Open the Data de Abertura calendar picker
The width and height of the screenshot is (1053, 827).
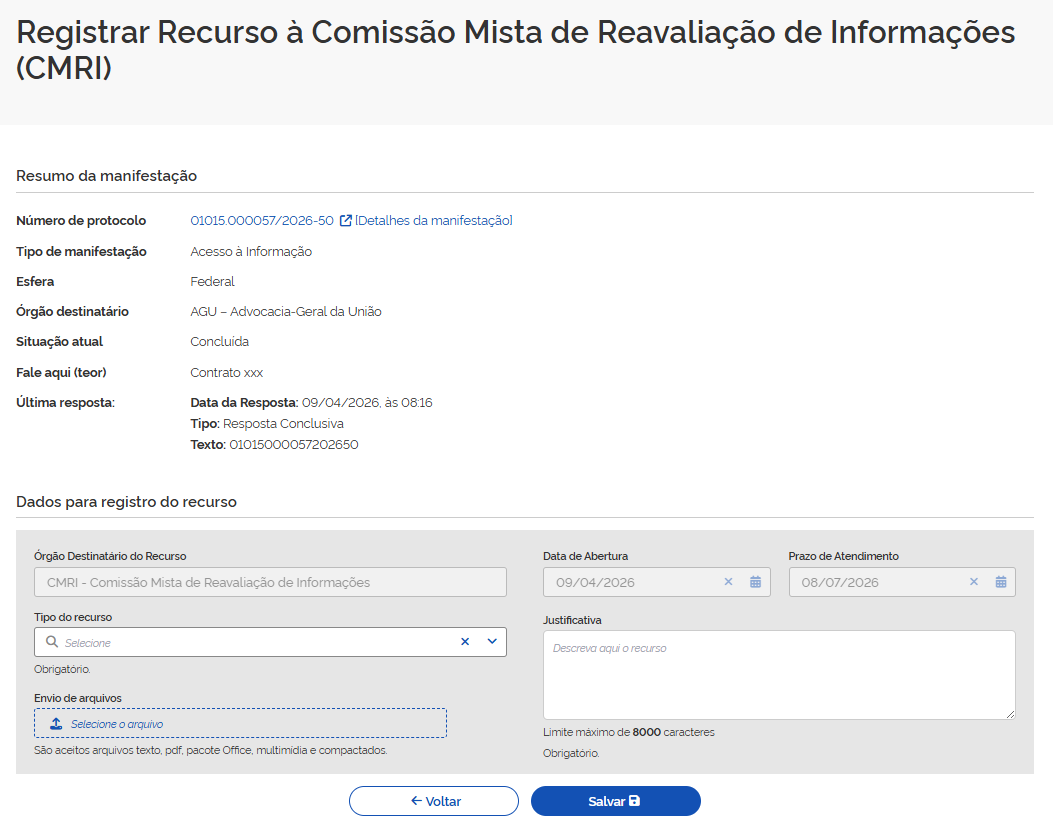pyautogui.click(x=756, y=582)
